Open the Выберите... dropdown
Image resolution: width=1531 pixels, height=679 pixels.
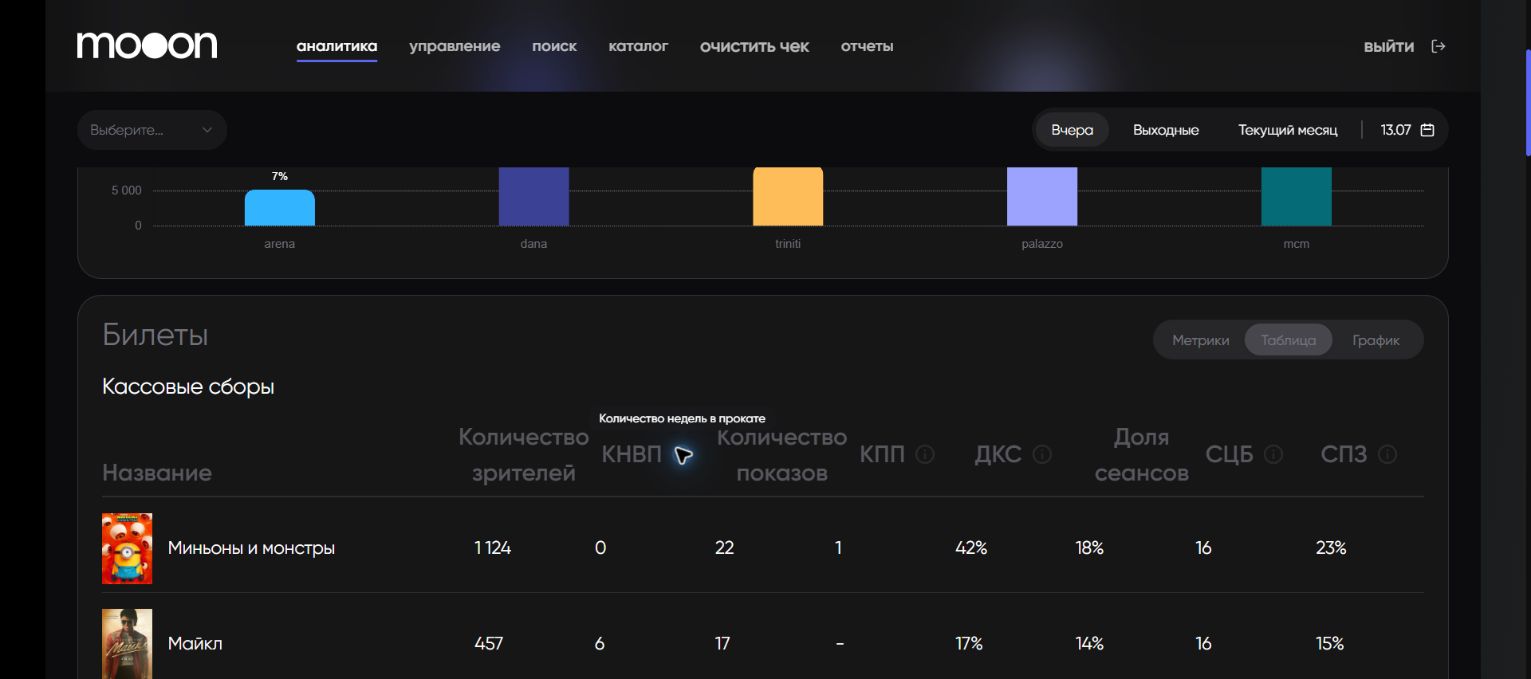tap(152, 130)
